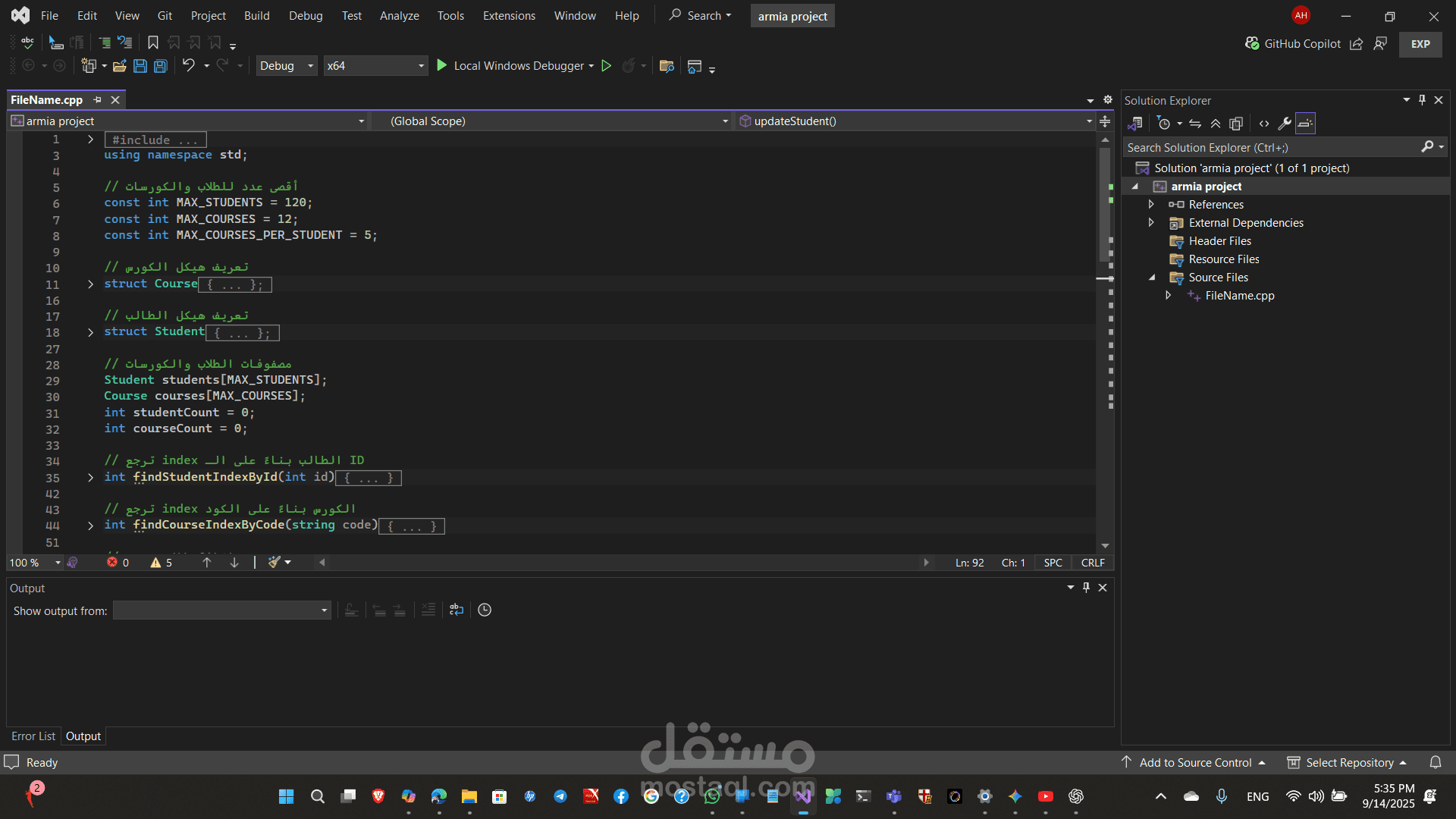Click the Clear All output icon

coord(428,610)
